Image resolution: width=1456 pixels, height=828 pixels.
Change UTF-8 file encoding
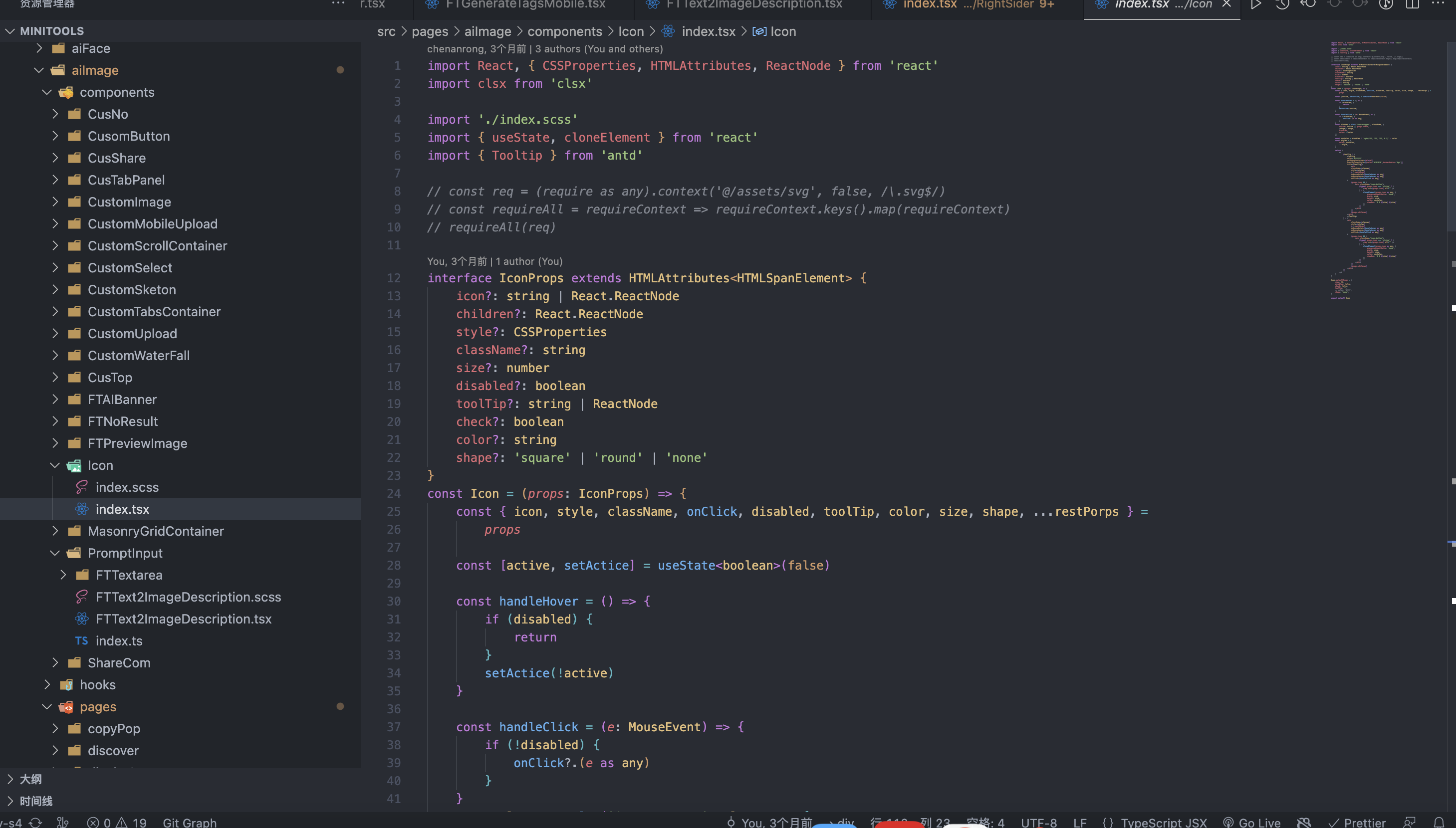click(1038, 823)
